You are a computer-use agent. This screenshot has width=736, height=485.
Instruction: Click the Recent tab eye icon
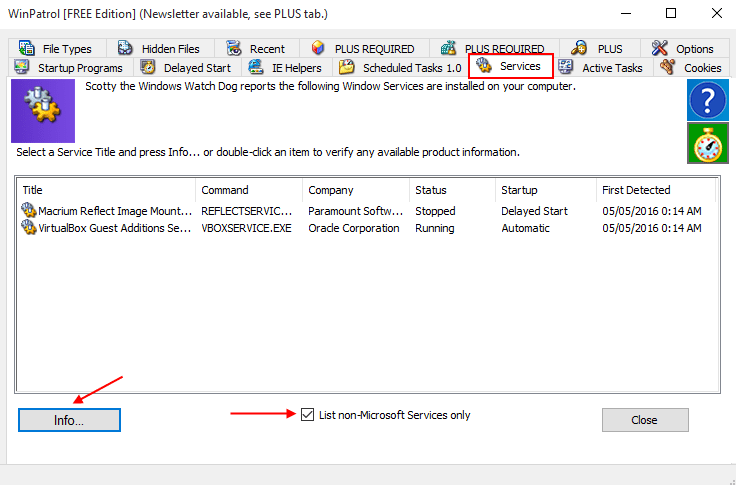(233, 48)
